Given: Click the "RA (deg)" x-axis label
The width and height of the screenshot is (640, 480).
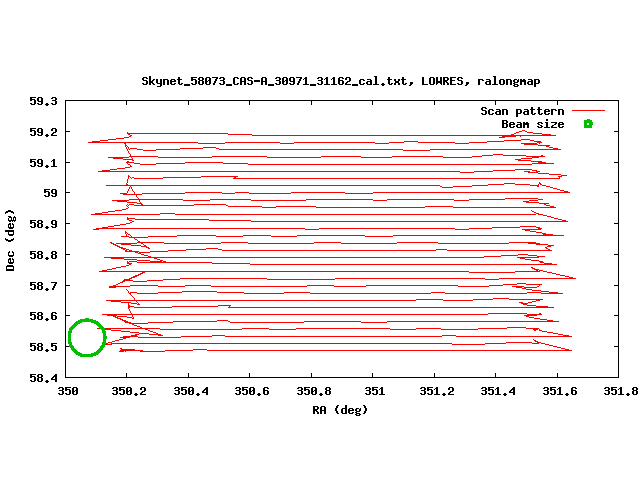Looking at the screenshot, I should click(341, 410).
